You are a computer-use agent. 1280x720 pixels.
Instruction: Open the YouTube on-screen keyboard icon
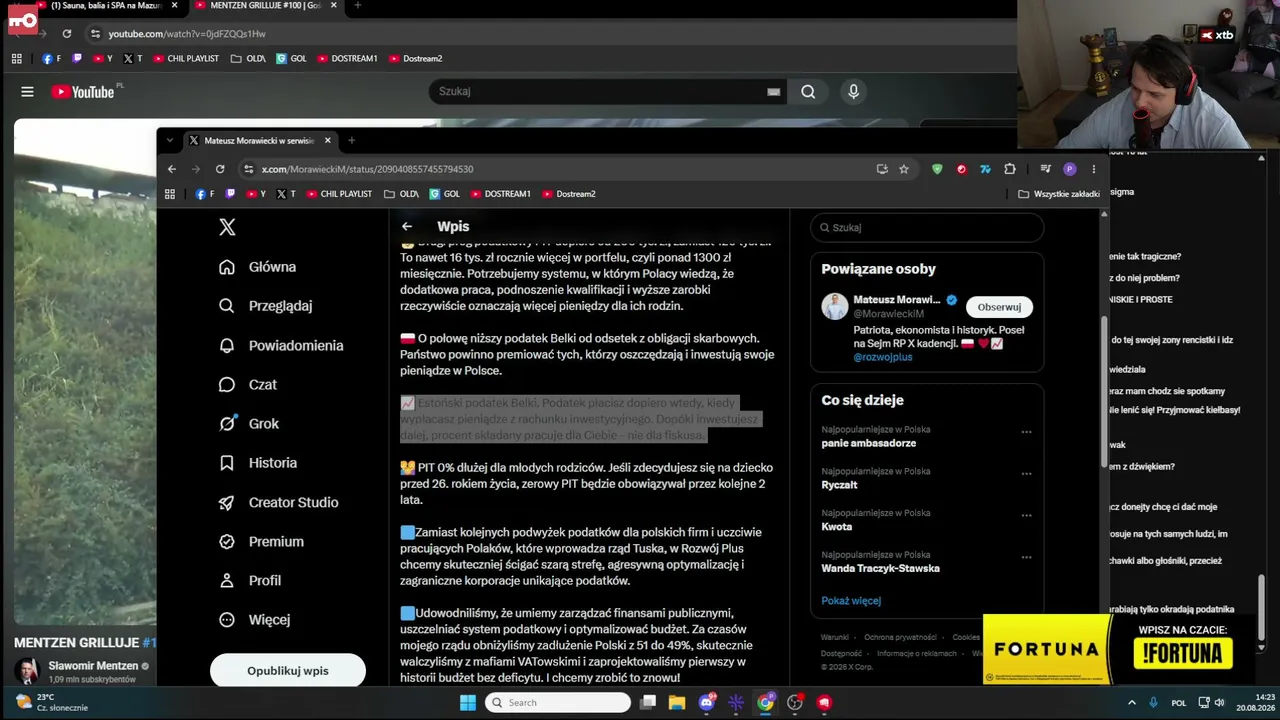tap(773, 91)
